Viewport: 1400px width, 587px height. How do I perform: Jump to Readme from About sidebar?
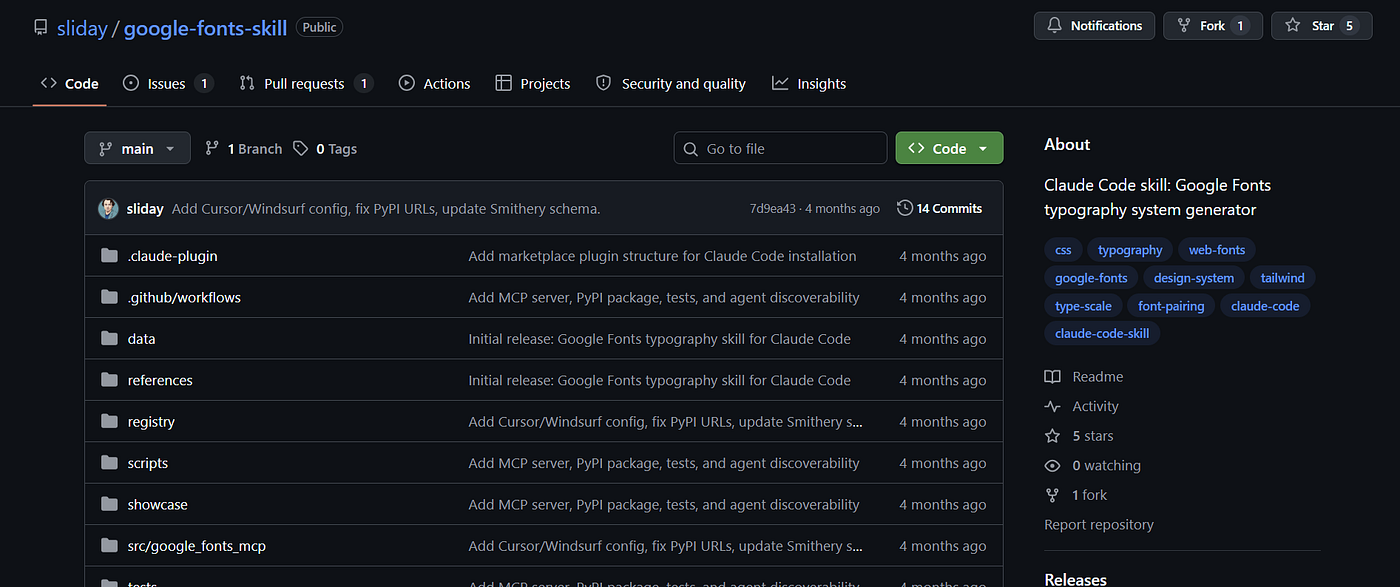click(x=1084, y=377)
